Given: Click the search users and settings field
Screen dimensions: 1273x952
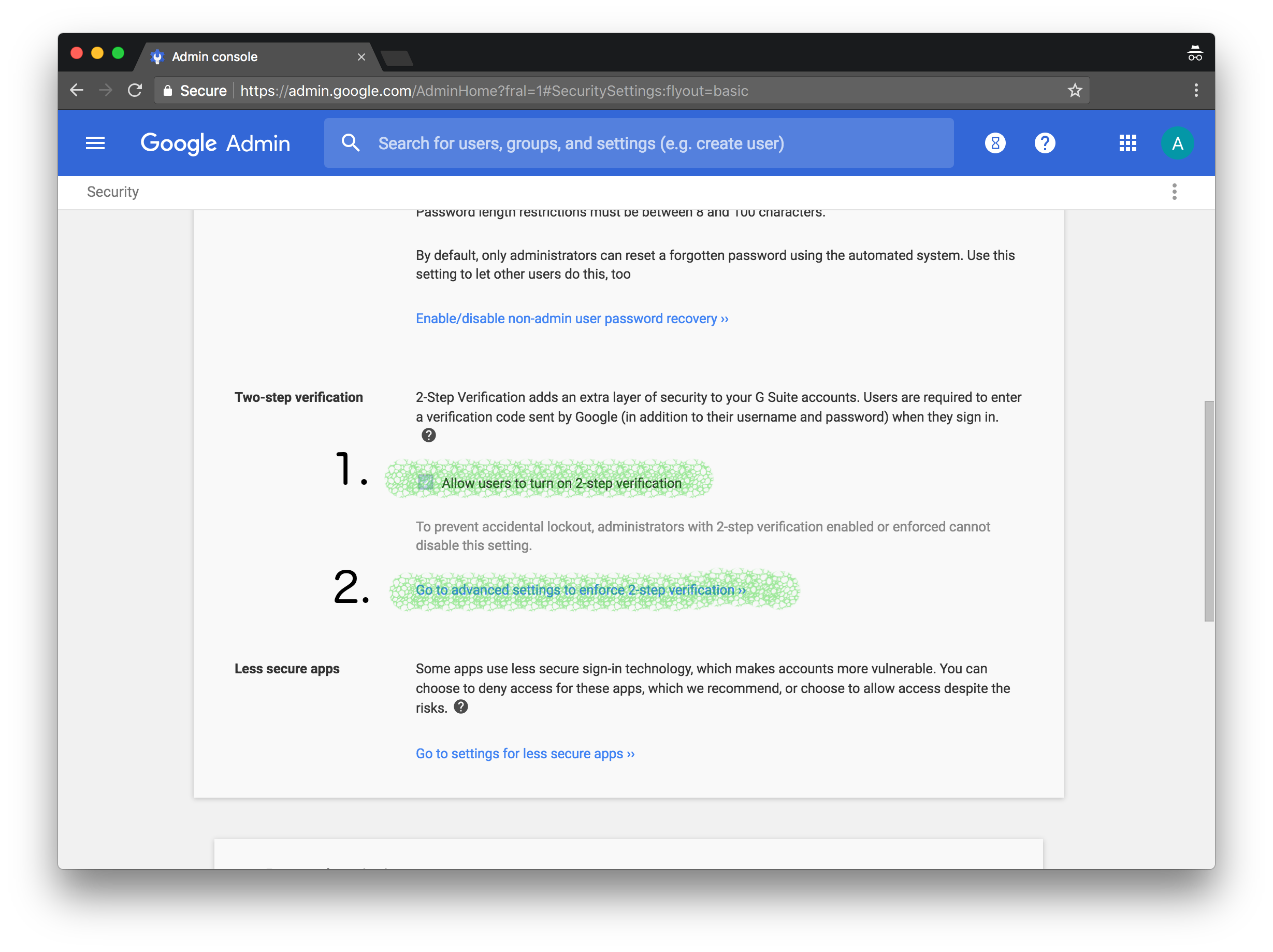Looking at the screenshot, I should coord(638,143).
